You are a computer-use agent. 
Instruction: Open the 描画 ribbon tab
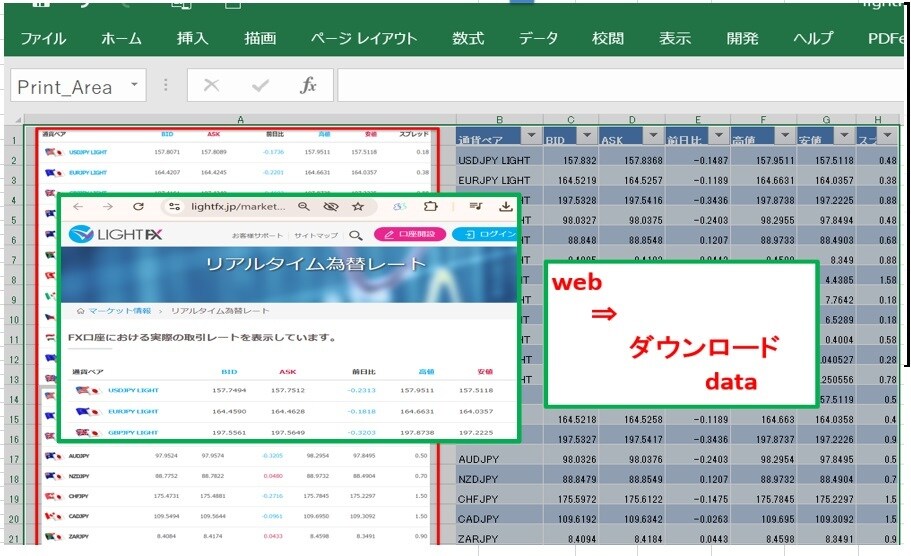click(260, 39)
